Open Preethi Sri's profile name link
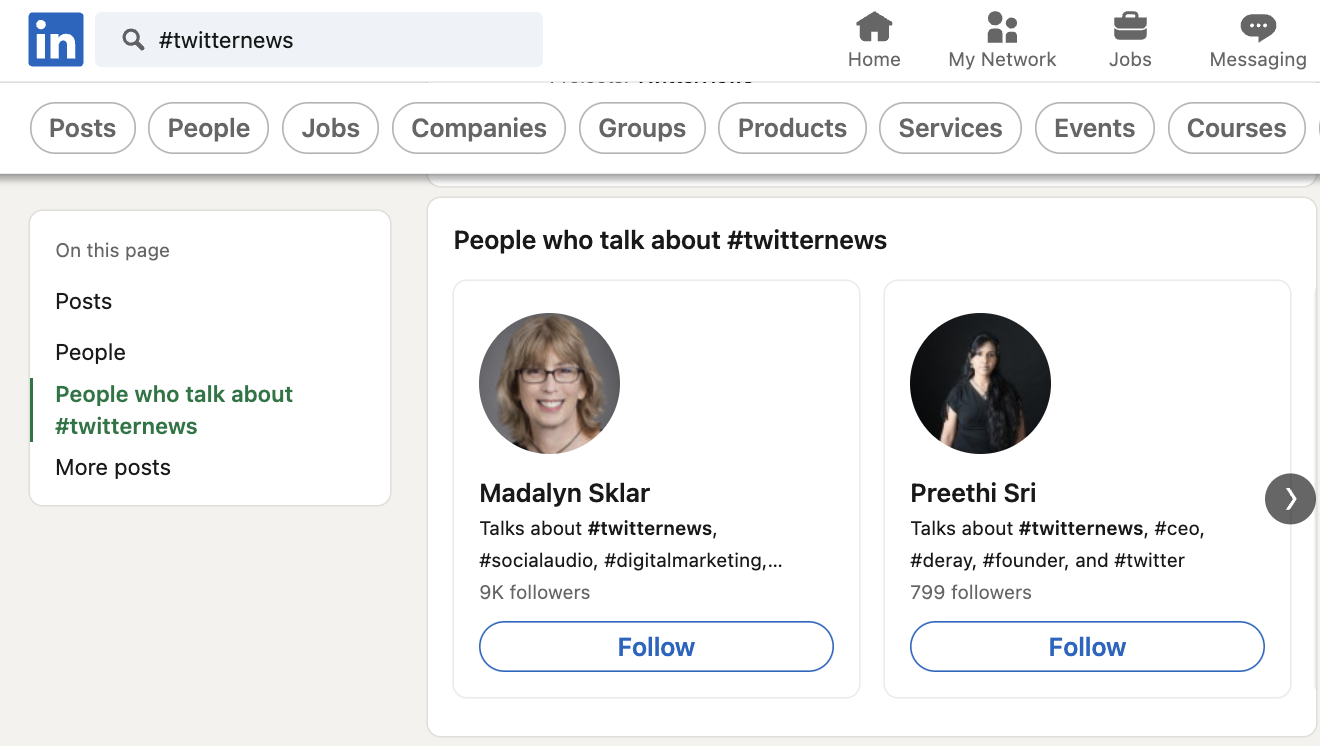Viewport: 1320px width, 746px height. [973, 493]
